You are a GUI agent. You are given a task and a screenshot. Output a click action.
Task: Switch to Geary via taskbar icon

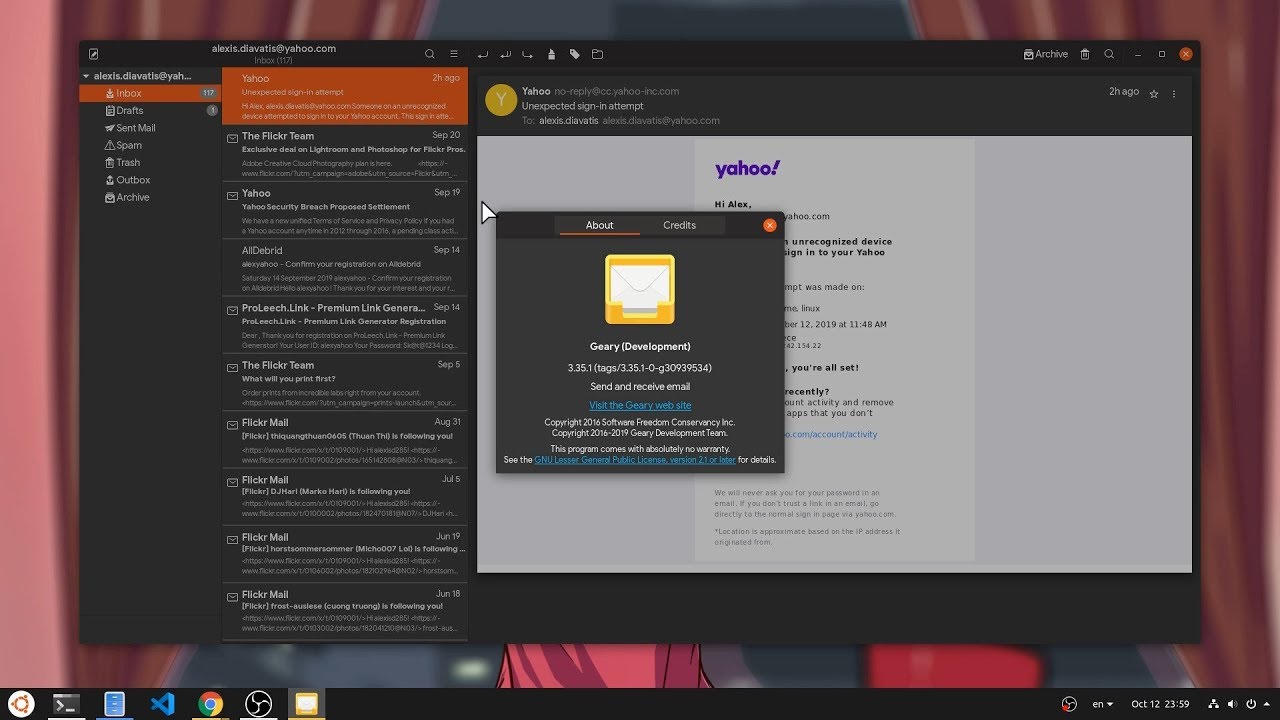pos(306,704)
